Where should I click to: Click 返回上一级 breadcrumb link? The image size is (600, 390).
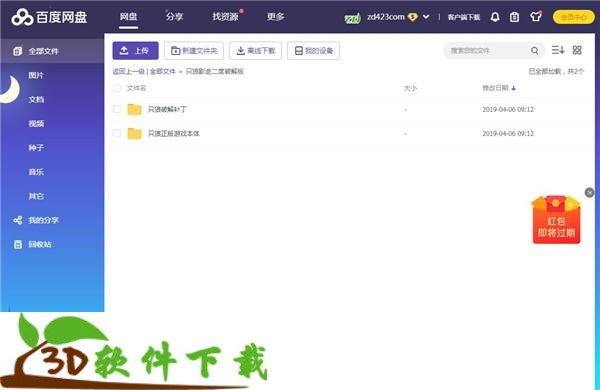[129, 71]
